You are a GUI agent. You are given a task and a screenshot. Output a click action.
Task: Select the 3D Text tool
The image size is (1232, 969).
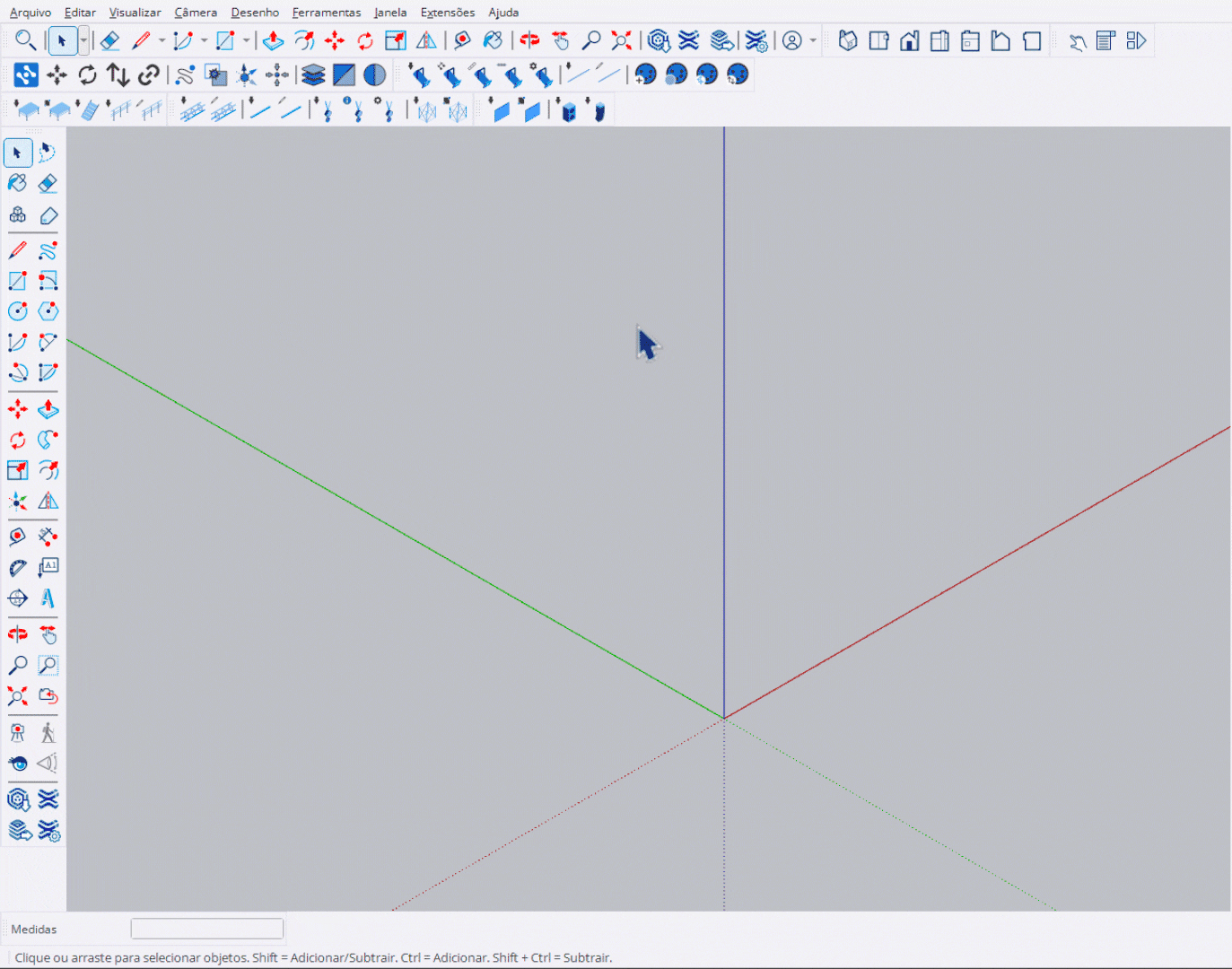(x=48, y=598)
